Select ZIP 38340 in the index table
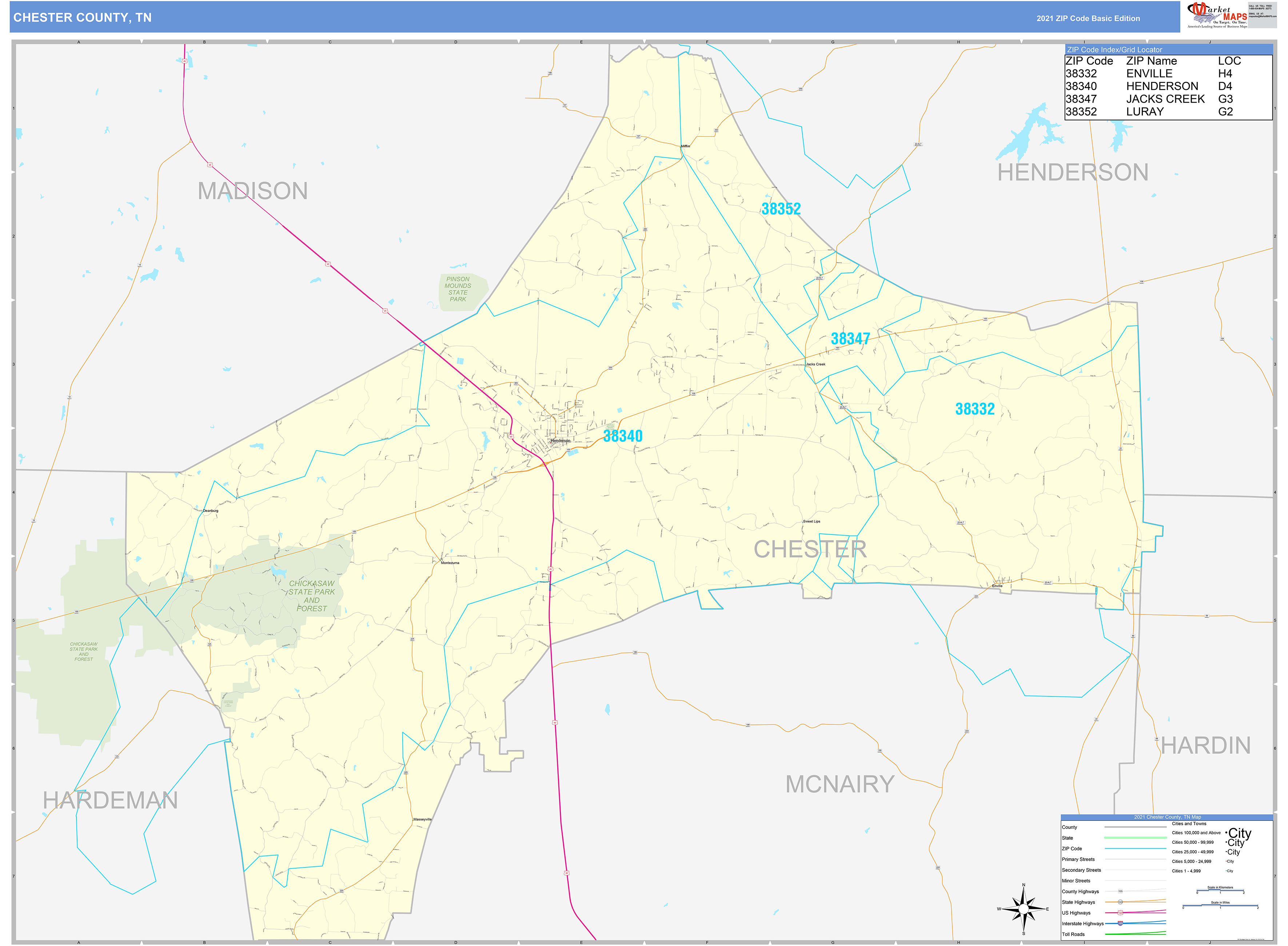1288x946 pixels. 1081,87
